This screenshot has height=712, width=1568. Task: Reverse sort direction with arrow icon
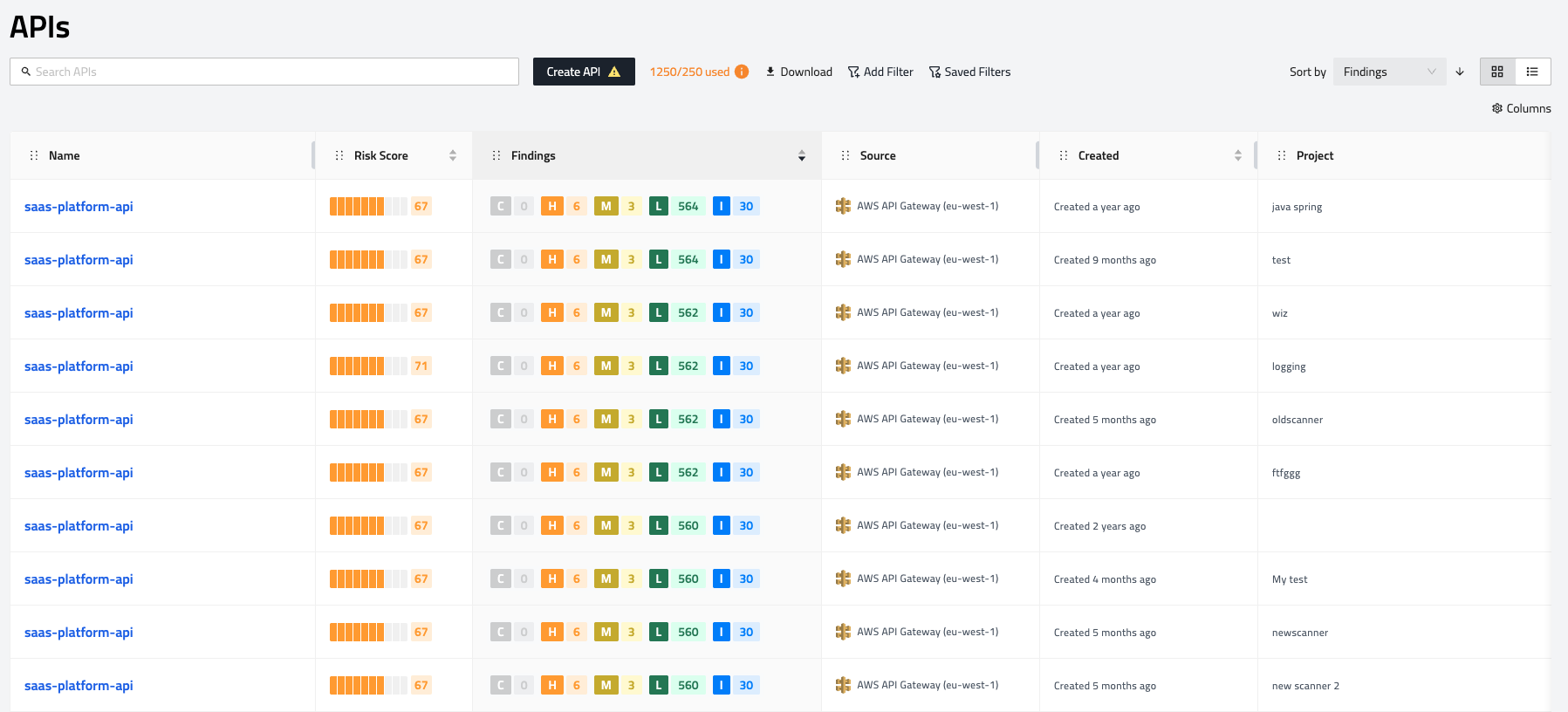[1460, 72]
